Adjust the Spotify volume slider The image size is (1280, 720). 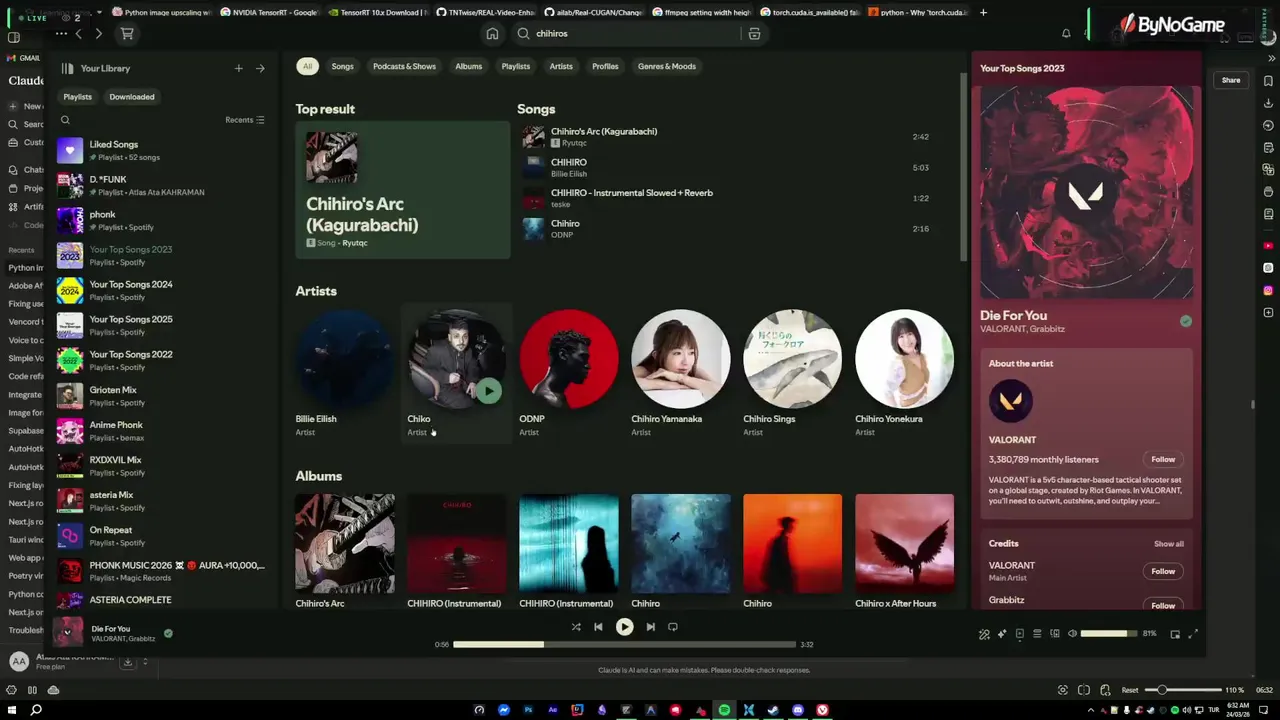point(1108,634)
